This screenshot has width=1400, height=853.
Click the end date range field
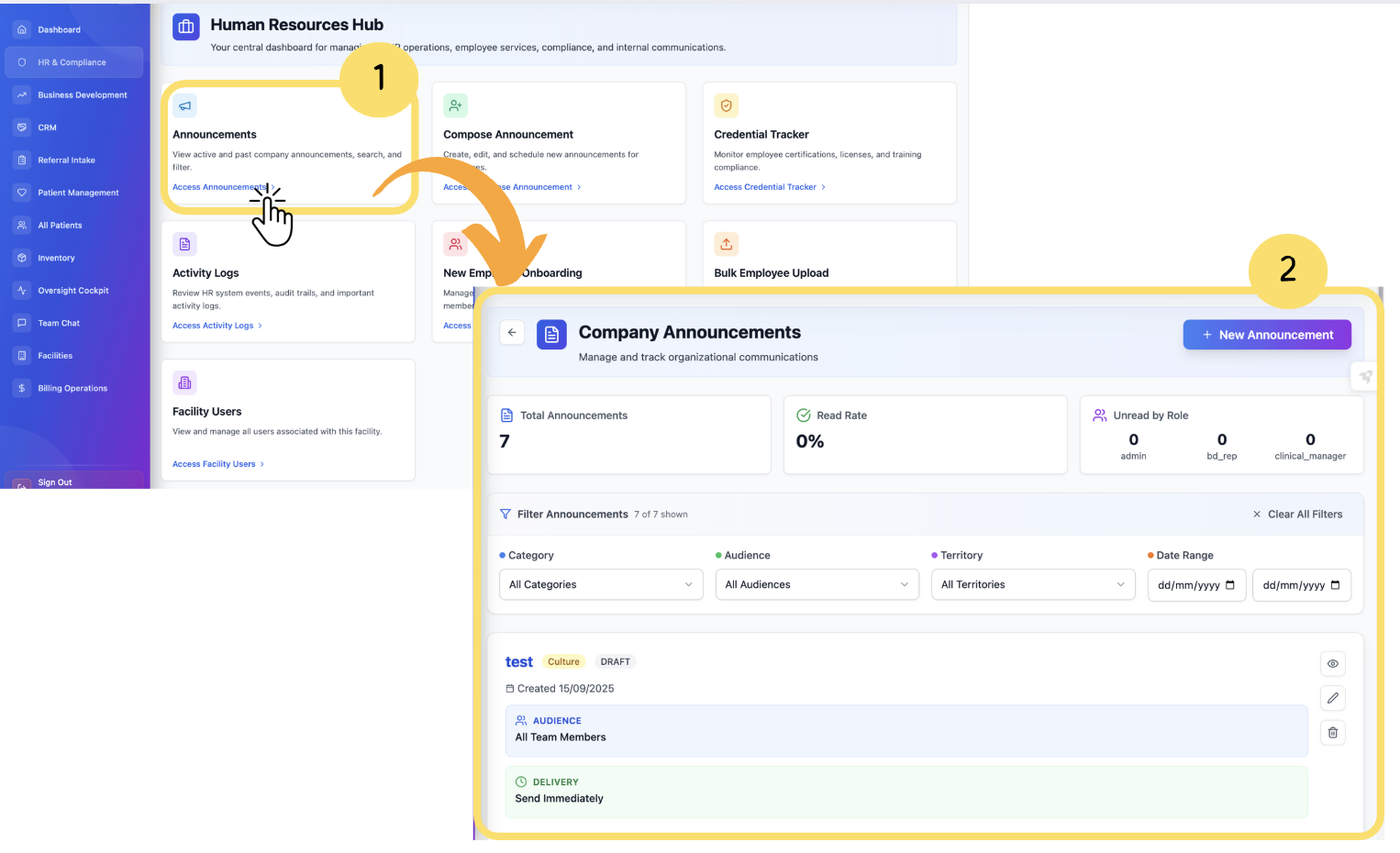pyautogui.click(x=1300, y=585)
